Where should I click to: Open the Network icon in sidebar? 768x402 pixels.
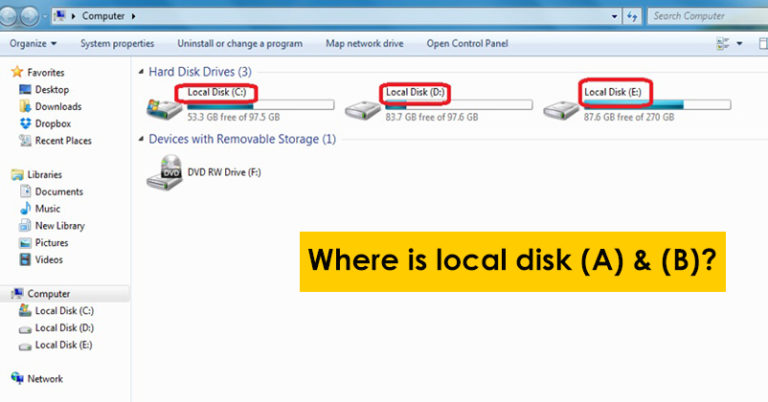tap(18, 379)
